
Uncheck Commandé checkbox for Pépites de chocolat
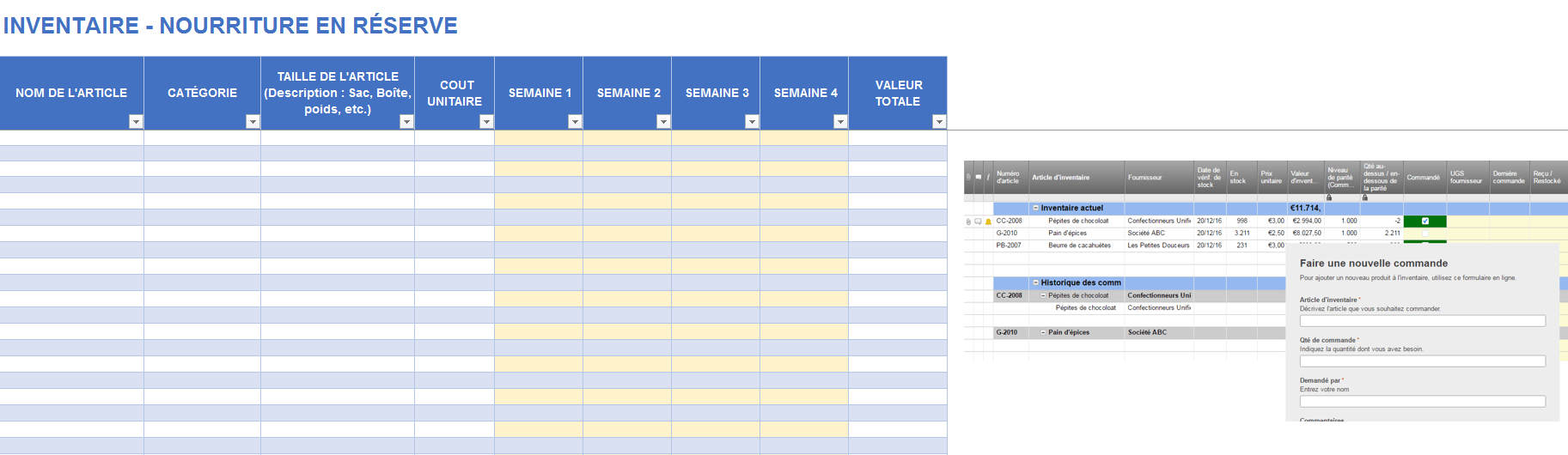[1425, 221]
